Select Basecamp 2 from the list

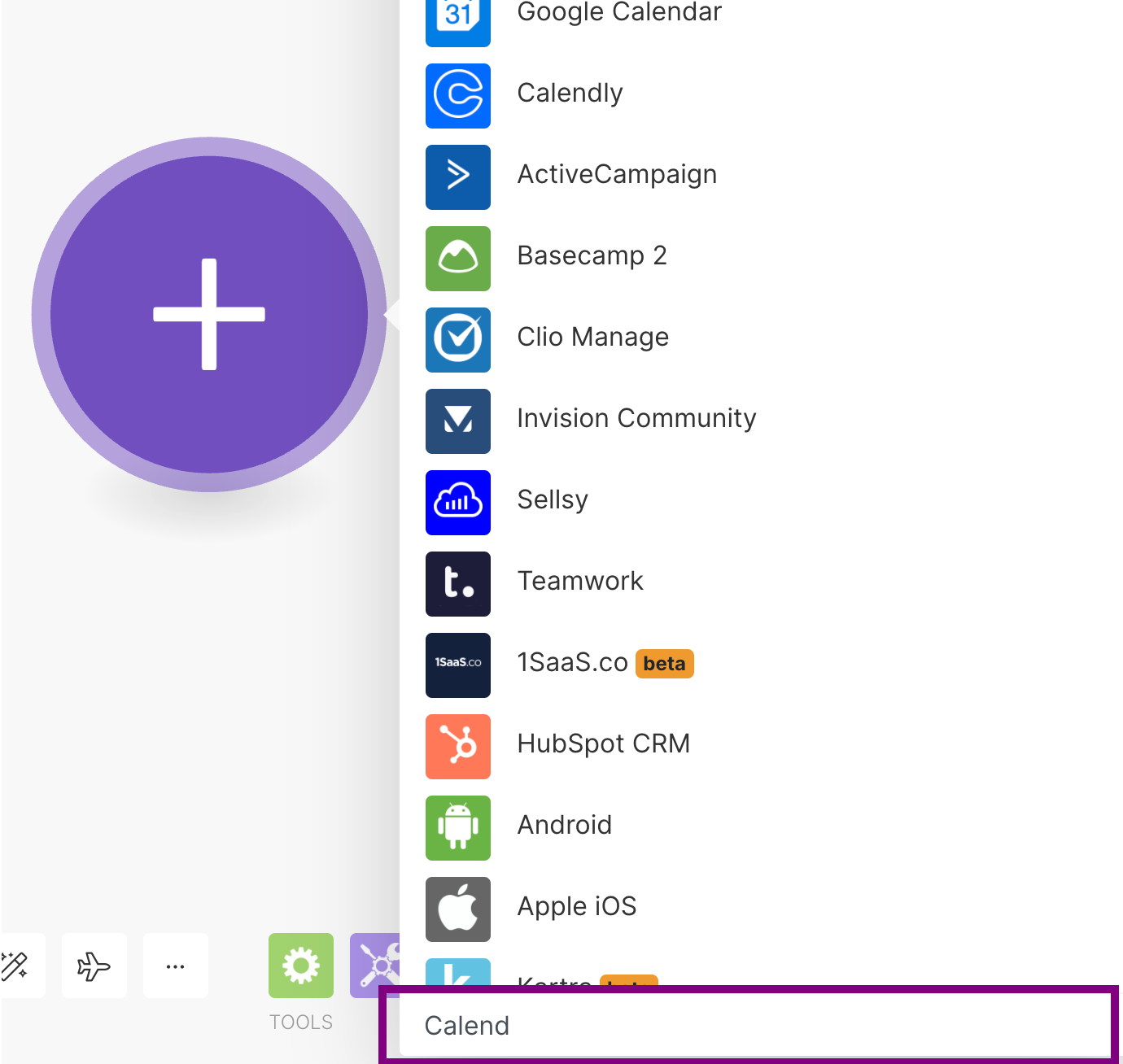click(592, 255)
